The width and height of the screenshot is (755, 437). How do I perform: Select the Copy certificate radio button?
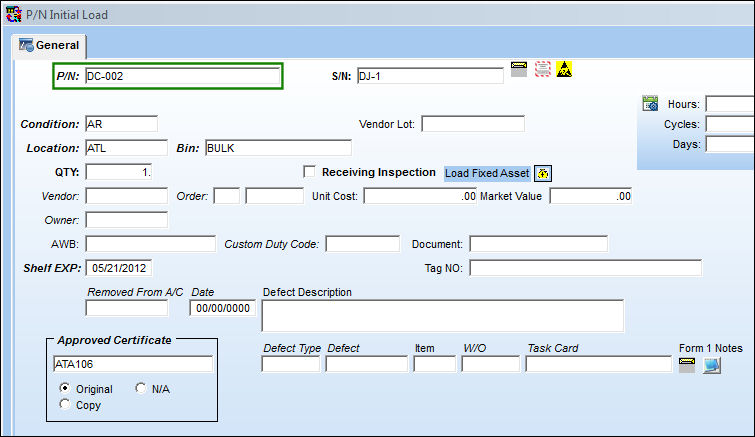click(65, 404)
